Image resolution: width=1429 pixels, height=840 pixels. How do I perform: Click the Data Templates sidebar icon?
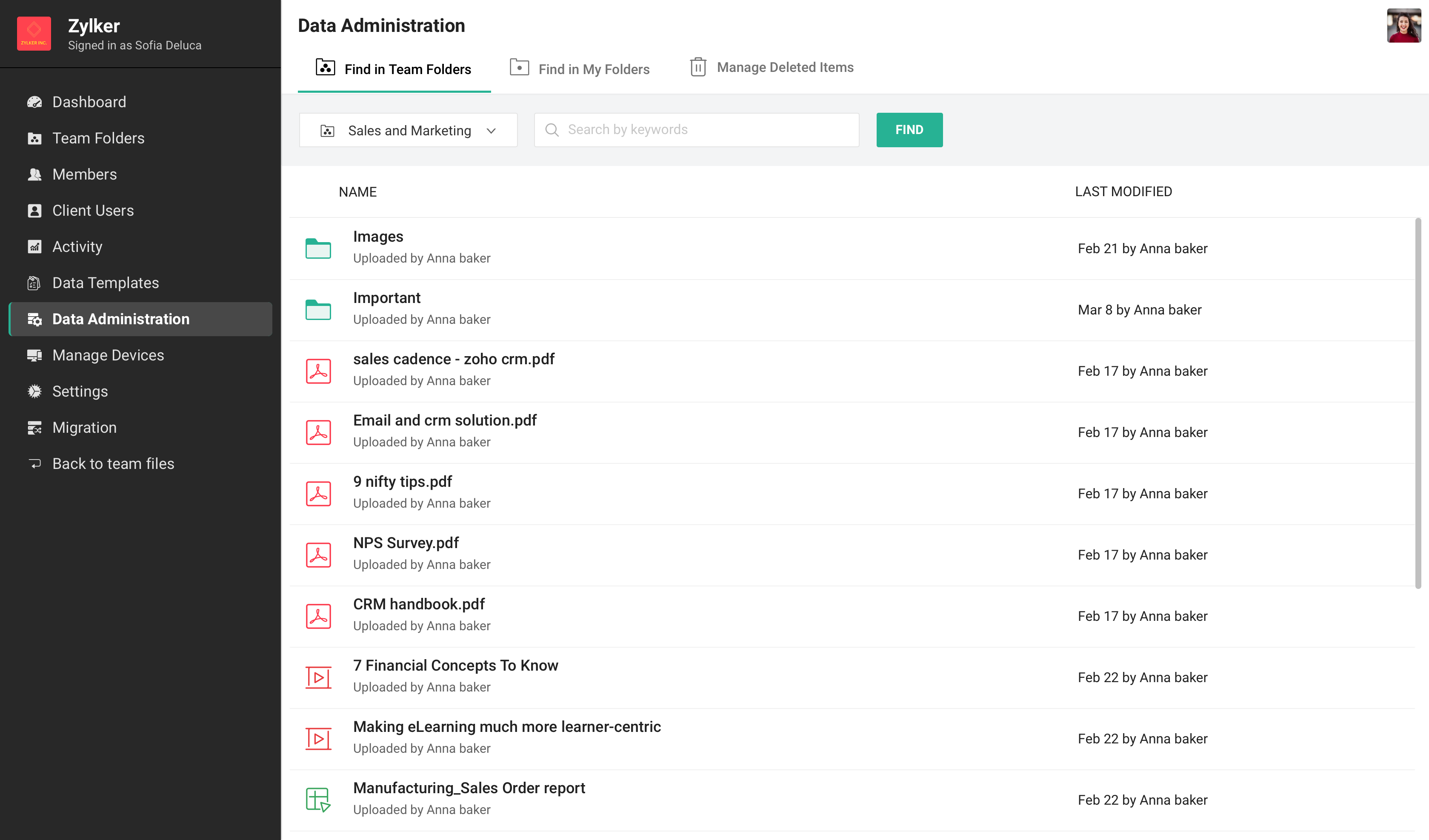[34, 283]
